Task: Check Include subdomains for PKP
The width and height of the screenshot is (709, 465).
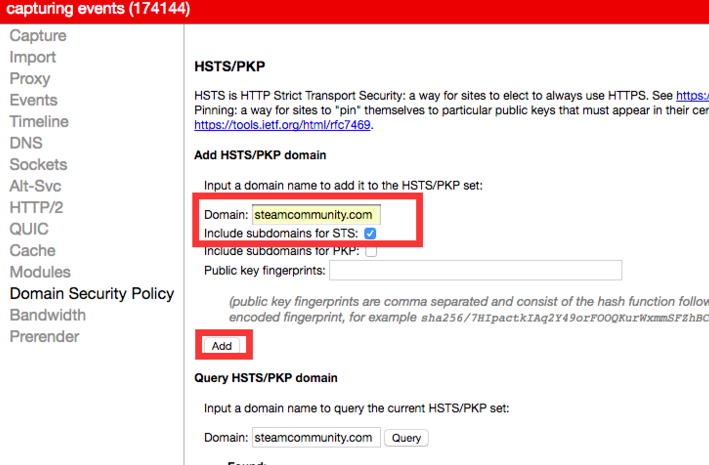Action: pyautogui.click(x=371, y=251)
